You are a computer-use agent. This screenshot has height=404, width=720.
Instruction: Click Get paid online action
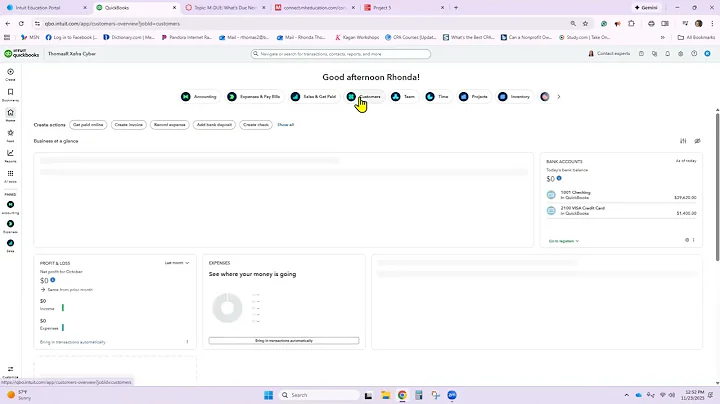[x=88, y=125]
